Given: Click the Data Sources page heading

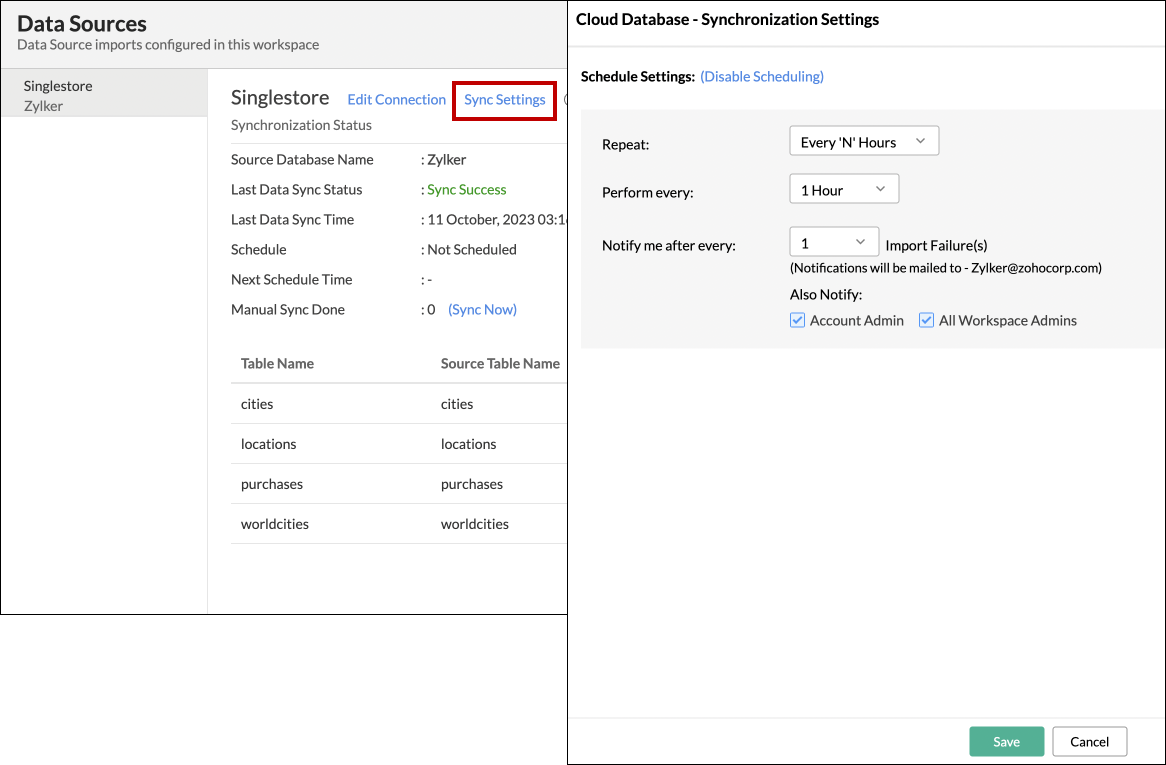Looking at the screenshot, I should pyautogui.click(x=82, y=23).
